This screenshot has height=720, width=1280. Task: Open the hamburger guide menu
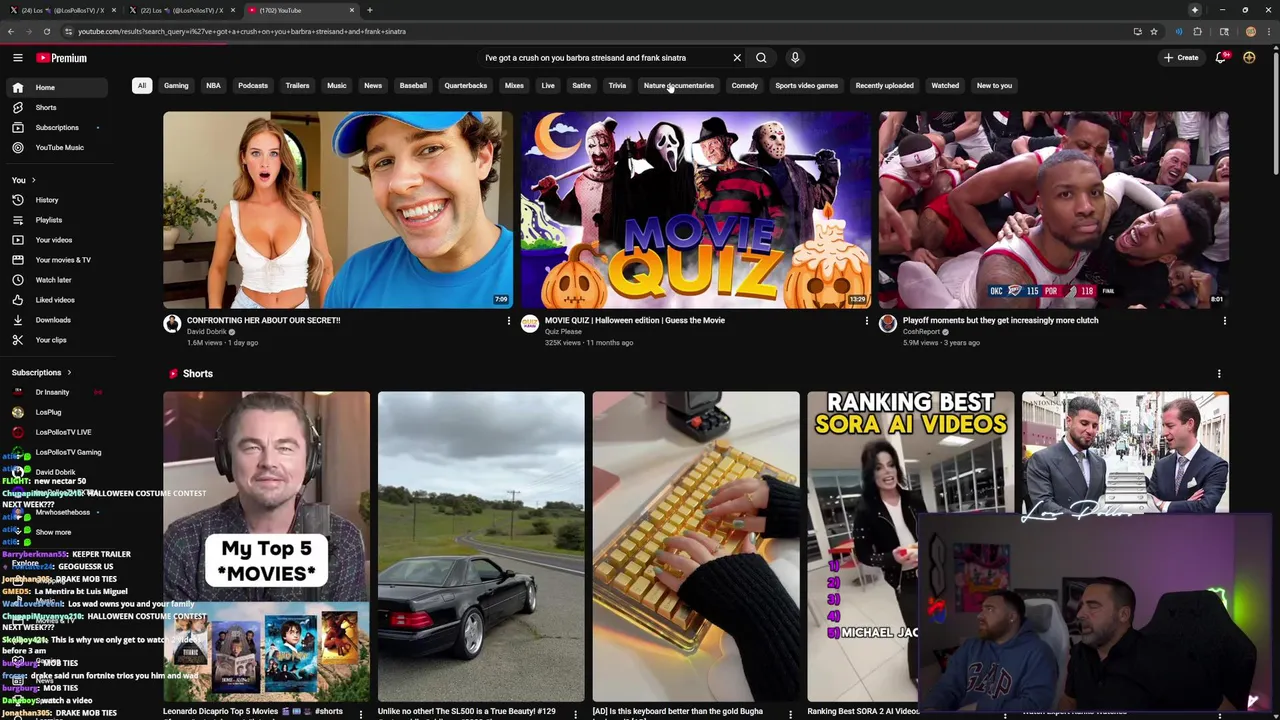click(17, 58)
